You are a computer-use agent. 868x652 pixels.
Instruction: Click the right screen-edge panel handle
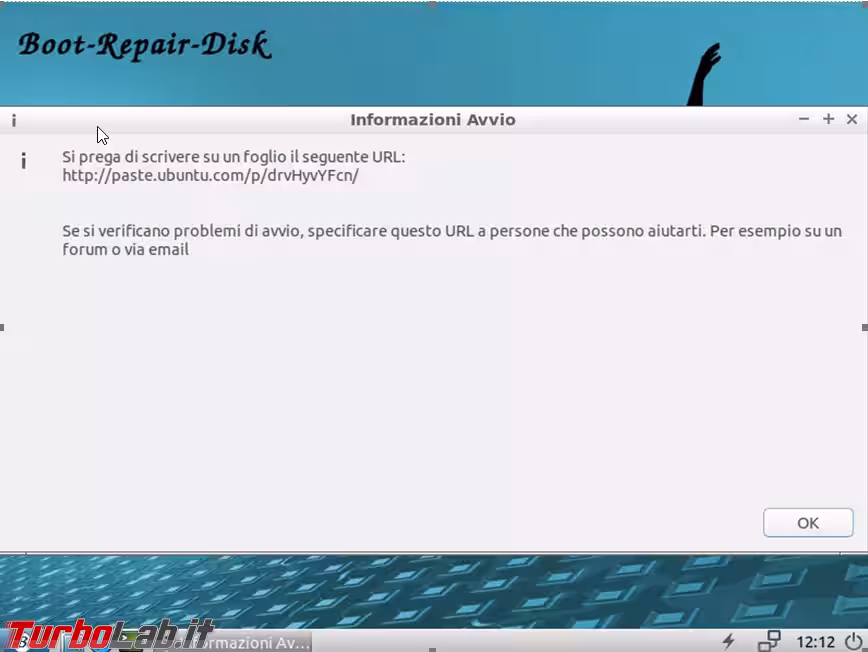click(864, 327)
